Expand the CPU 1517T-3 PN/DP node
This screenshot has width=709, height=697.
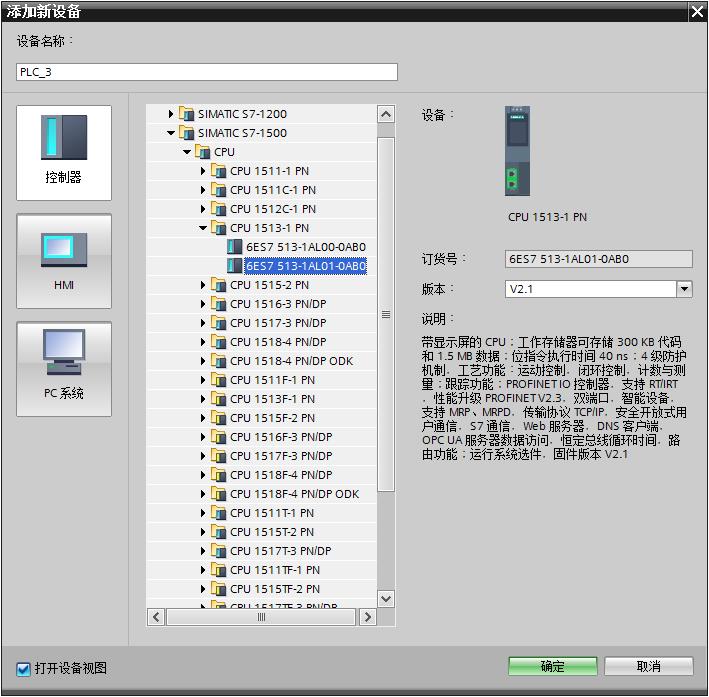[x=203, y=550]
